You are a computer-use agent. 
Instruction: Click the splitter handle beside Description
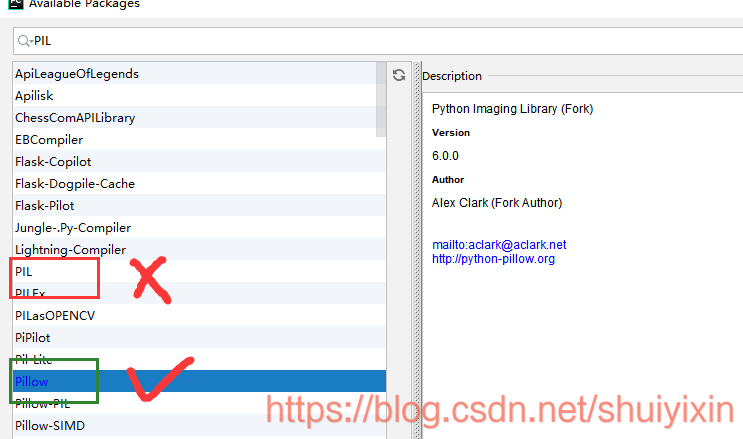pos(417,250)
